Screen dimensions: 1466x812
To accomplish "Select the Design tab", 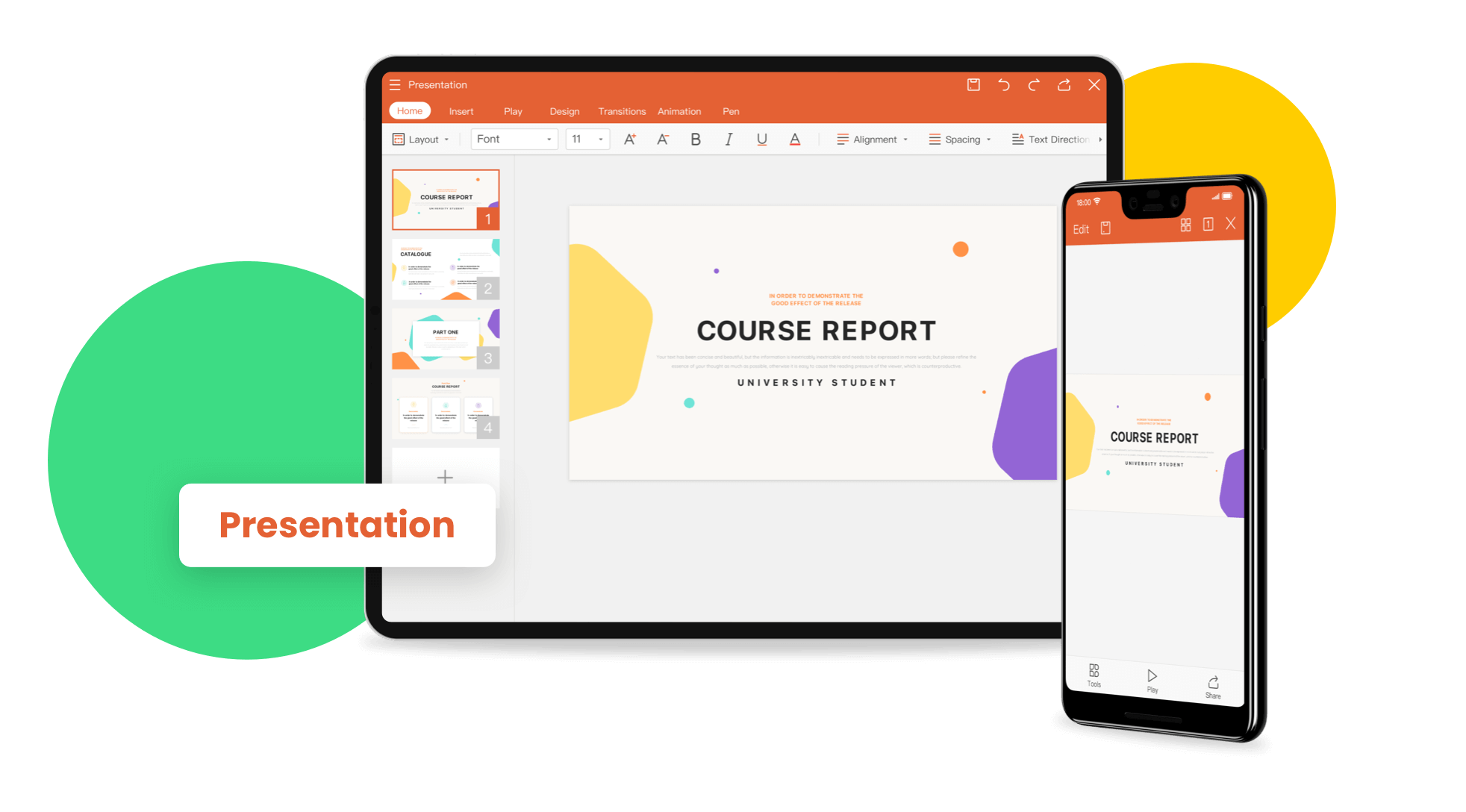I will (x=562, y=112).
